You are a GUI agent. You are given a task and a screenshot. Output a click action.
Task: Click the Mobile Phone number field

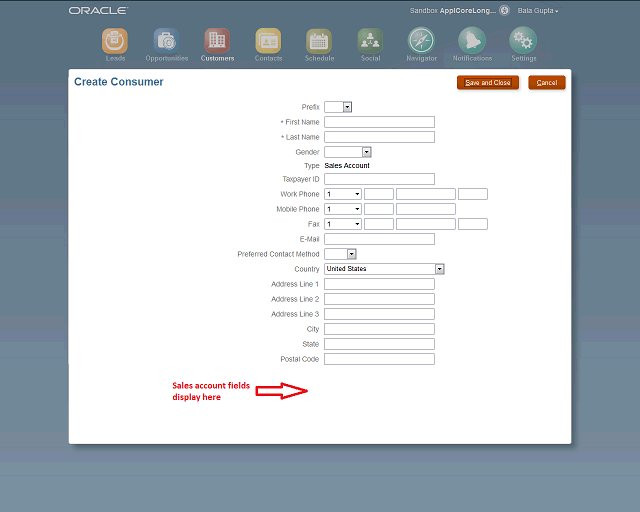426,209
